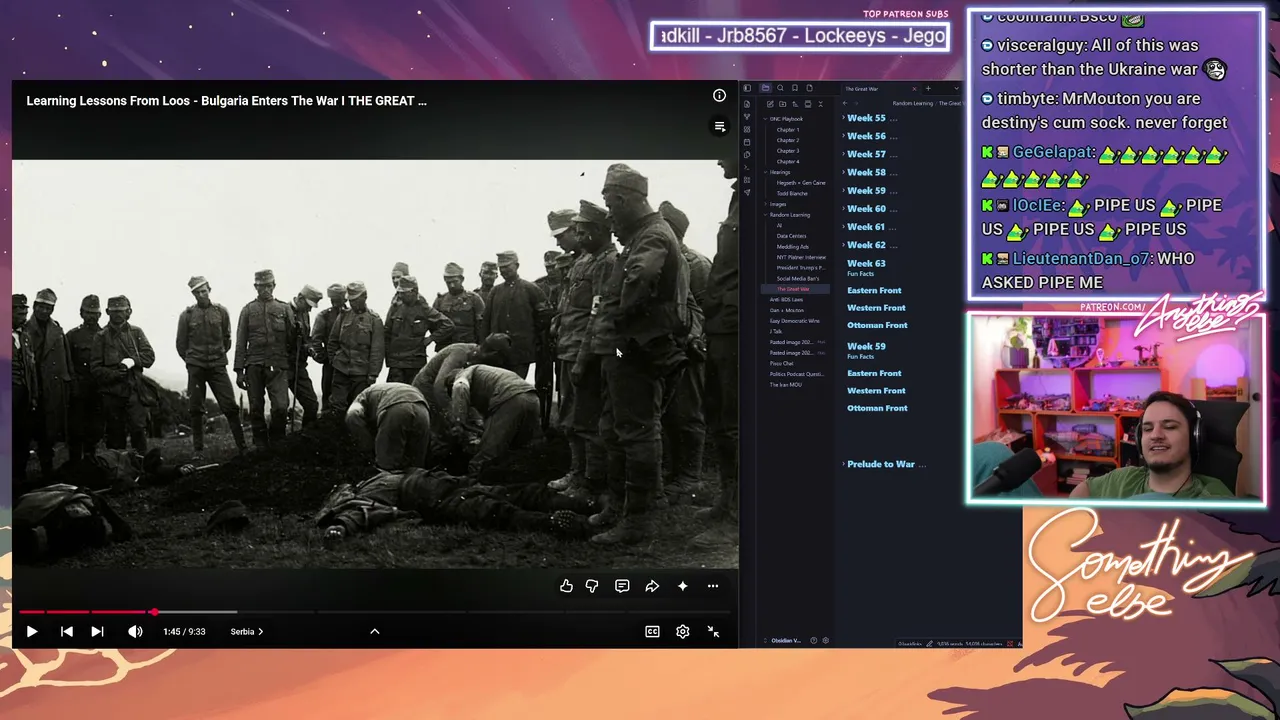Click the streamer webcam thumbnail

click(1116, 409)
